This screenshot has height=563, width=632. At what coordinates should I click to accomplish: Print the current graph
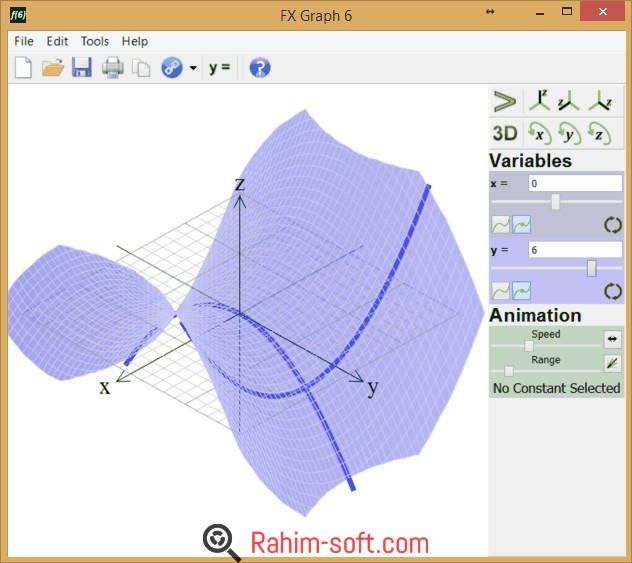(x=112, y=67)
